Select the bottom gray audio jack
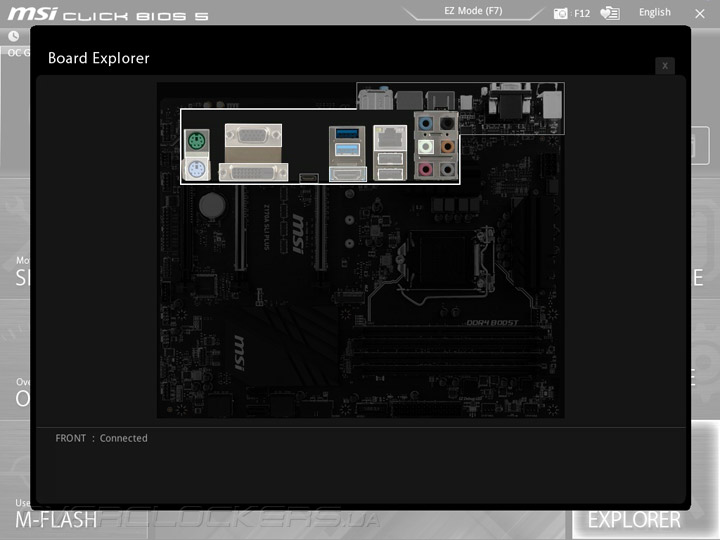This screenshot has height=540, width=720. pyautogui.click(x=447, y=169)
